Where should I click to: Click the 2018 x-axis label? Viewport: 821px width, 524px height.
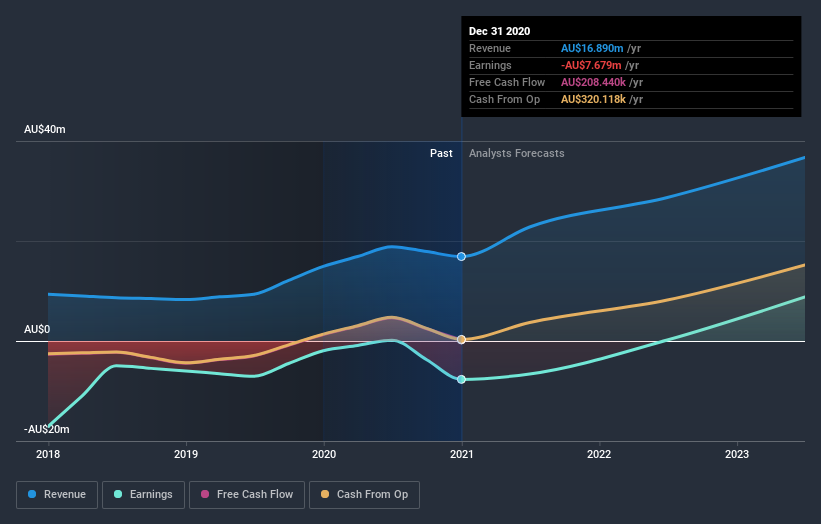click(x=48, y=454)
